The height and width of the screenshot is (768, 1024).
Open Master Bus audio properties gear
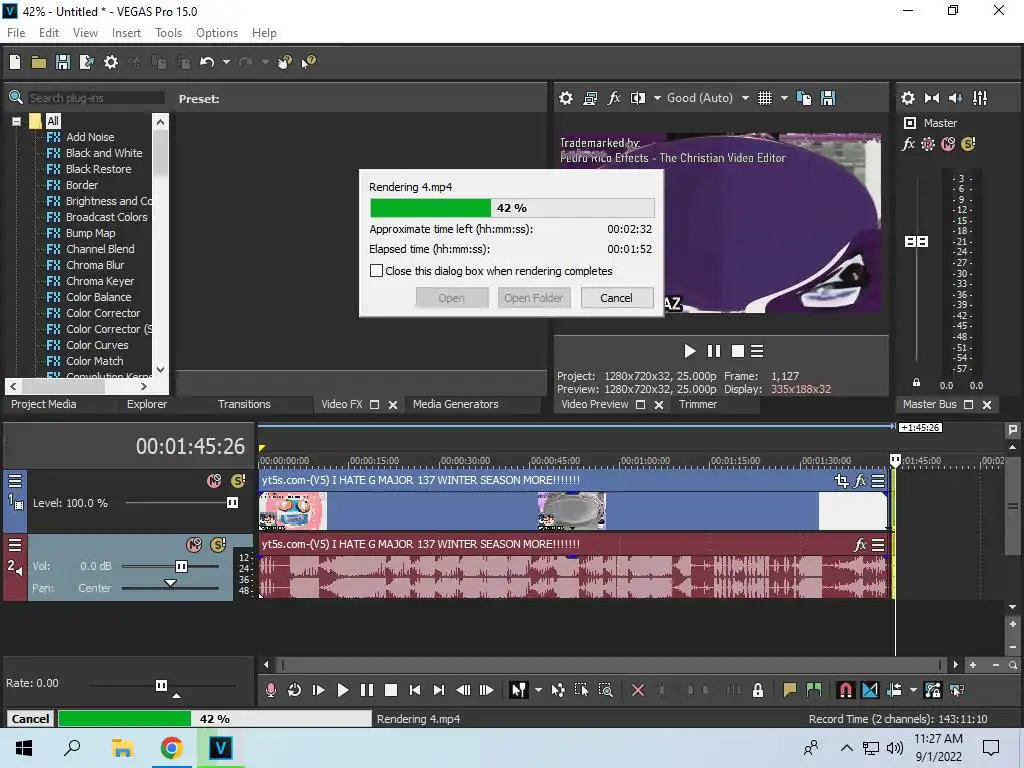click(908, 98)
